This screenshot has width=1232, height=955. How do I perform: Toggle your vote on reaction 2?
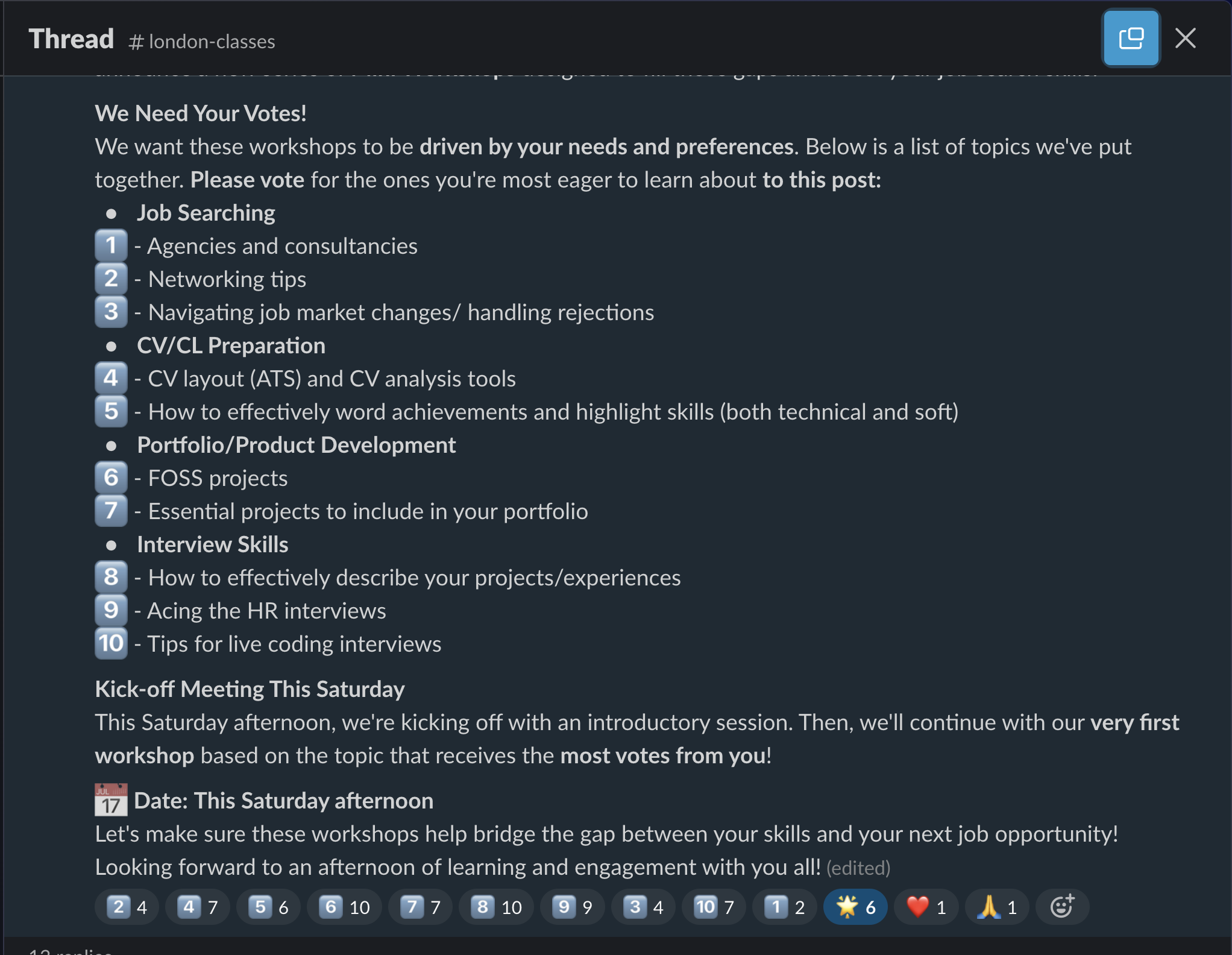point(127,906)
